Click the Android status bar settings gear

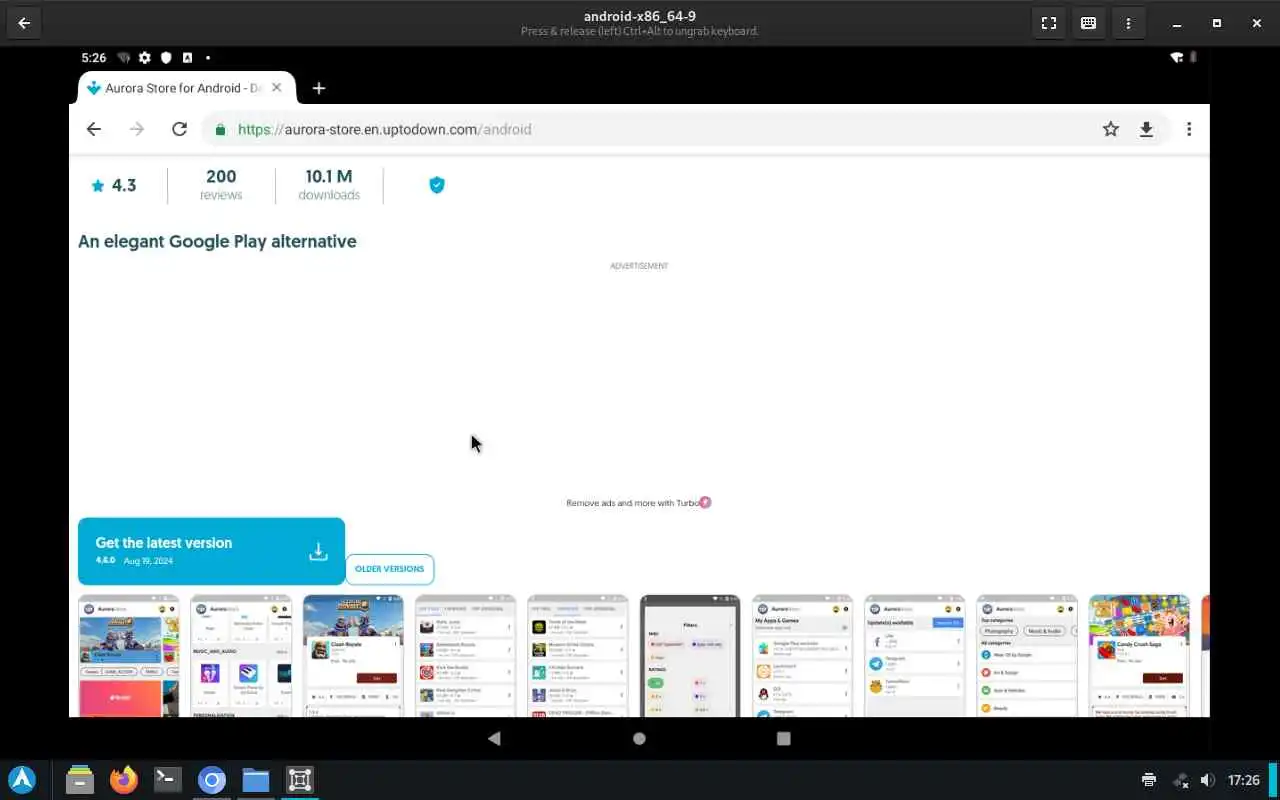click(x=145, y=58)
